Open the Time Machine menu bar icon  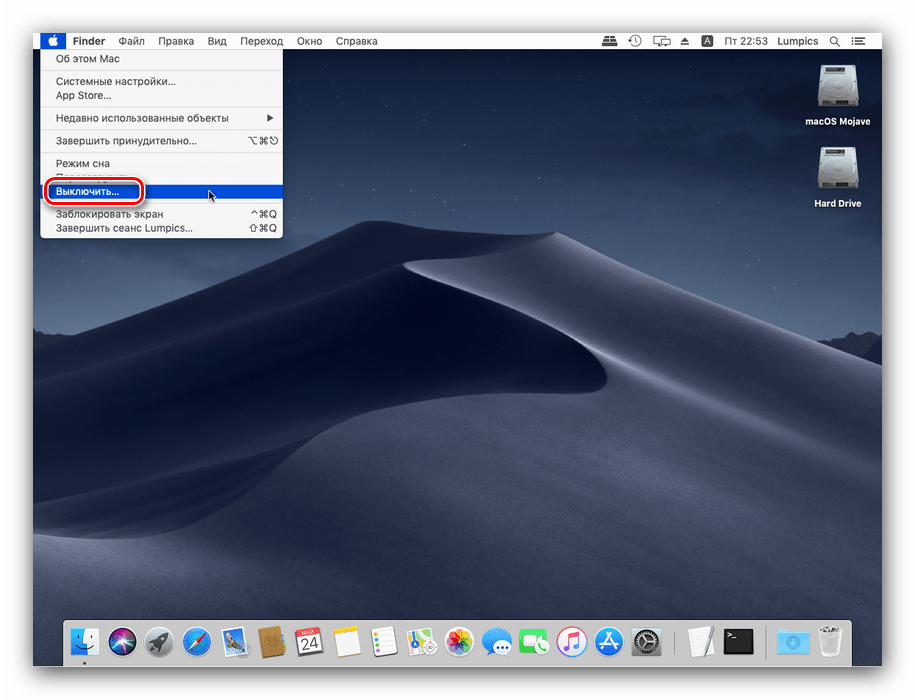(x=635, y=41)
